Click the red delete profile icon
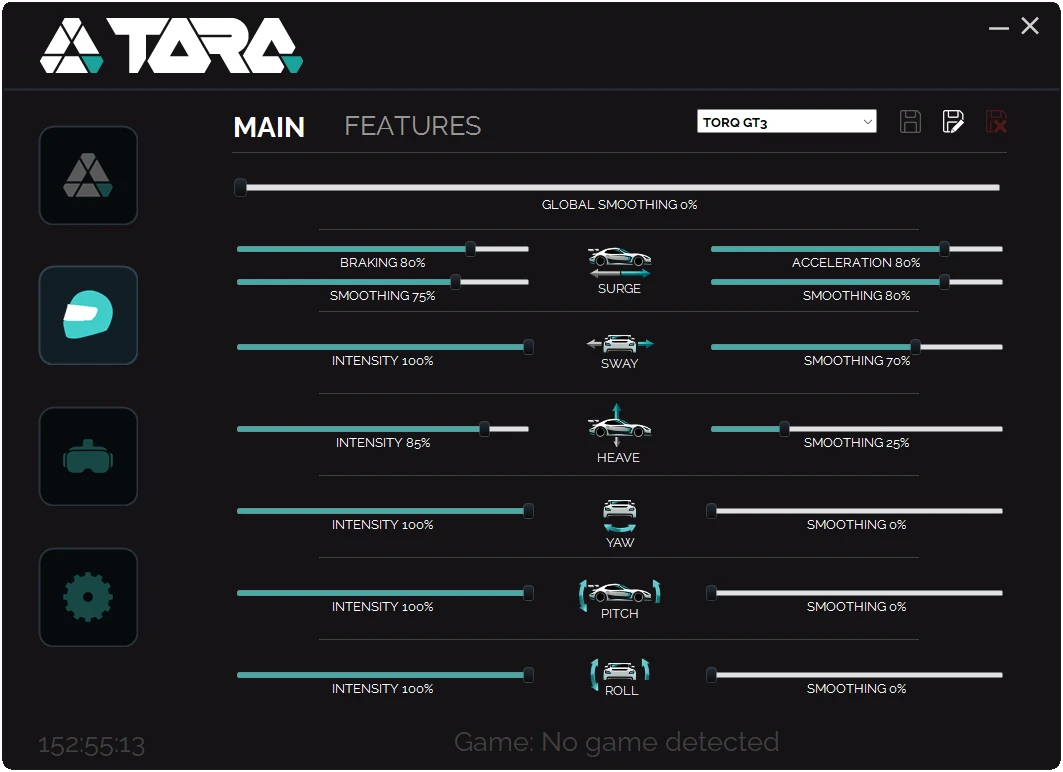This screenshot has height=772, width=1063. pos(996,122)
